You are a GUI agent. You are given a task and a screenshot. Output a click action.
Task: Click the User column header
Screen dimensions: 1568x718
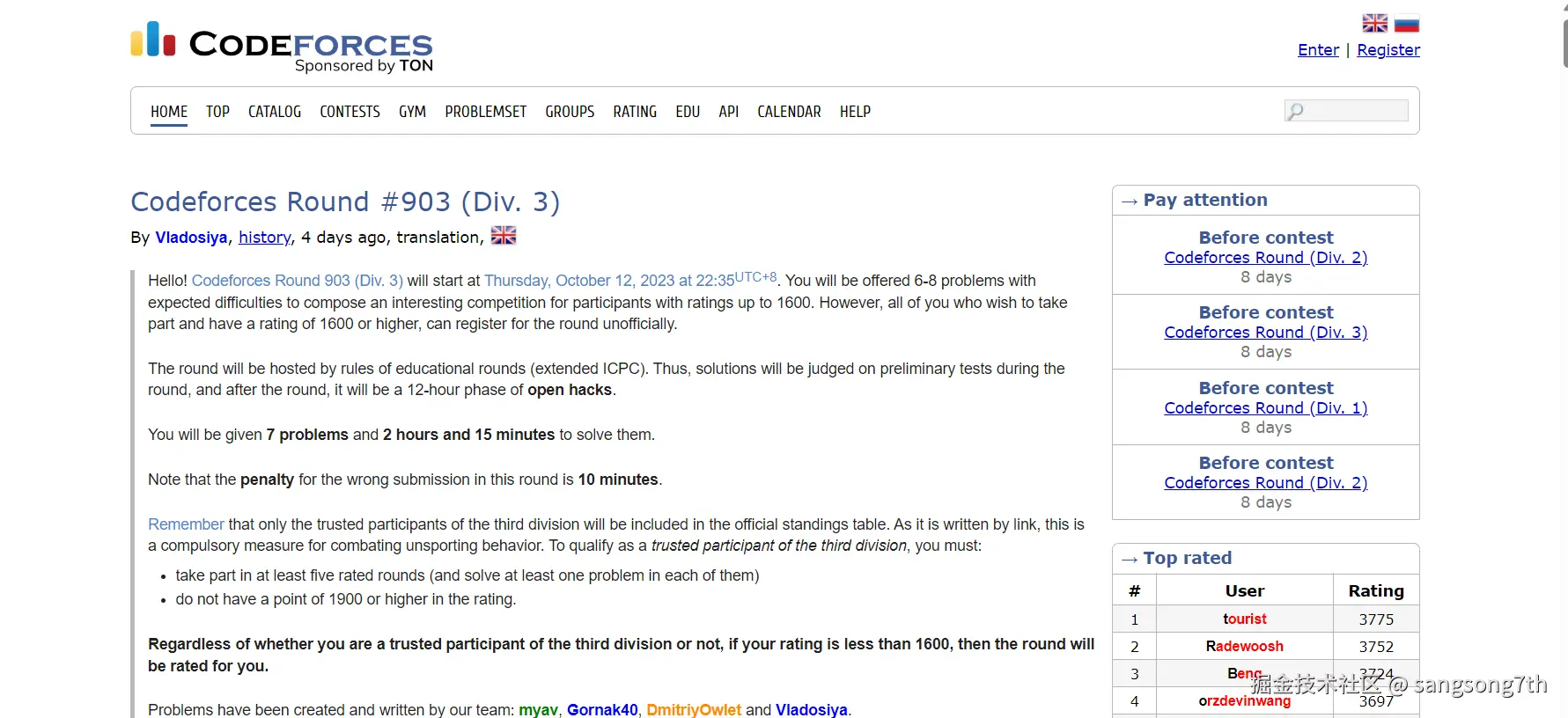pyautogui.click(x=1245, y=591)
